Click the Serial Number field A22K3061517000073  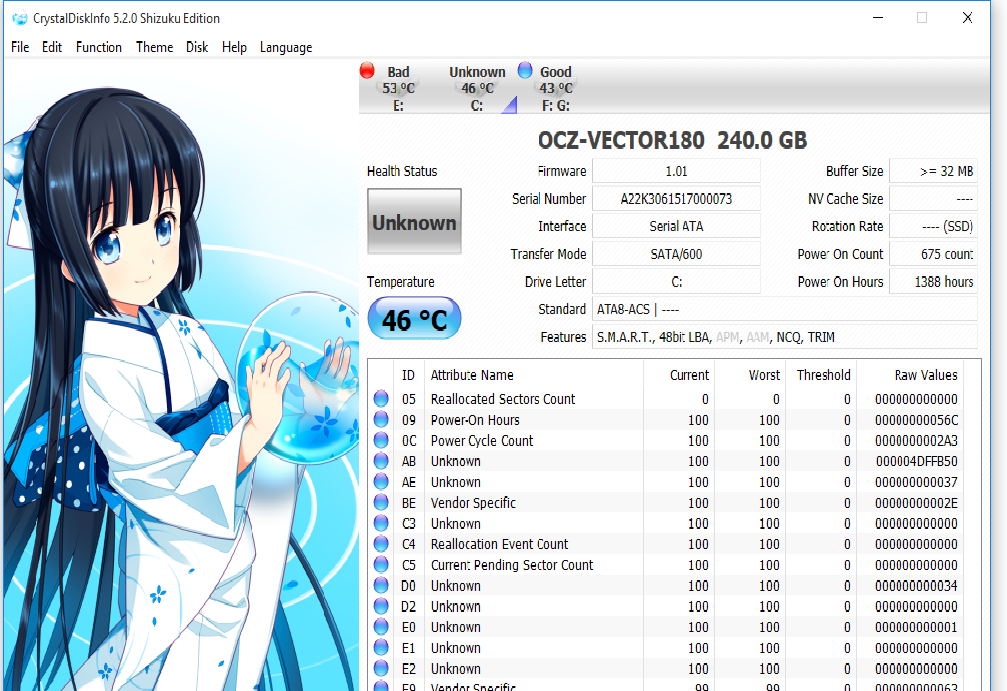coord(676,199)
